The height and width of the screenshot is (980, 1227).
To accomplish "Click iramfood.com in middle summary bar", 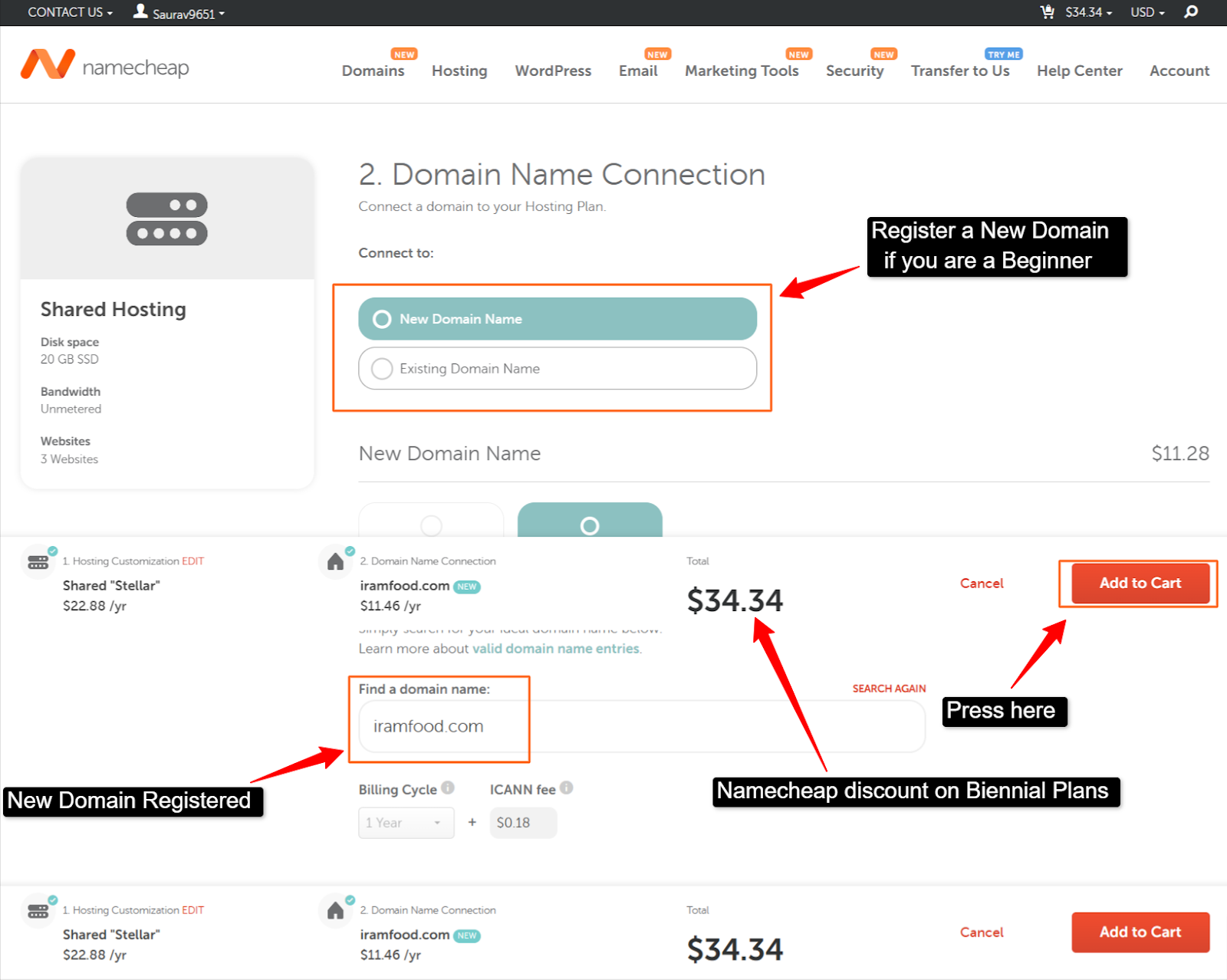I will tap(405, 586).
